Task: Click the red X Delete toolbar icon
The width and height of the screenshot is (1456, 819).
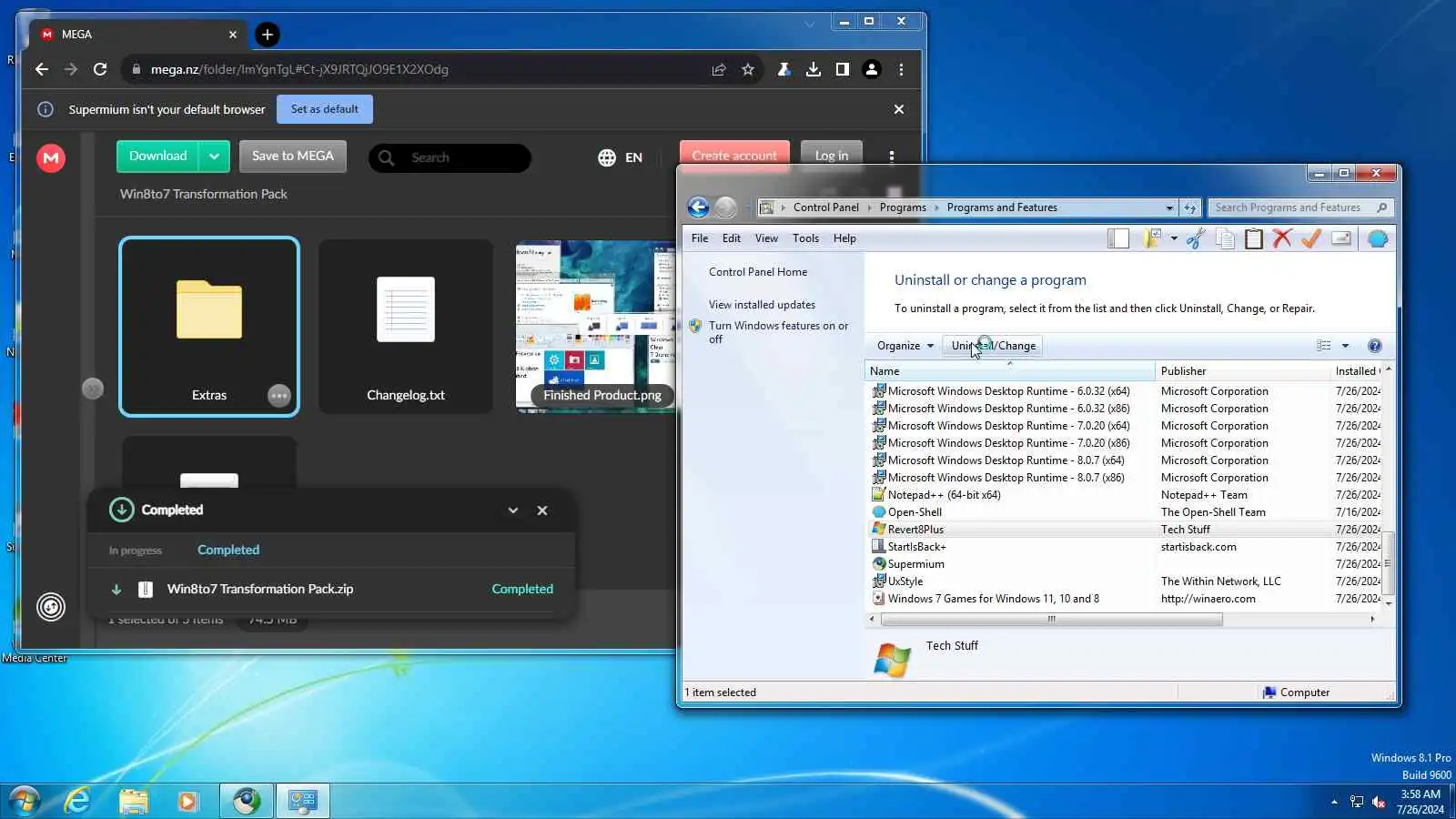Action: tap(1282, 238)
